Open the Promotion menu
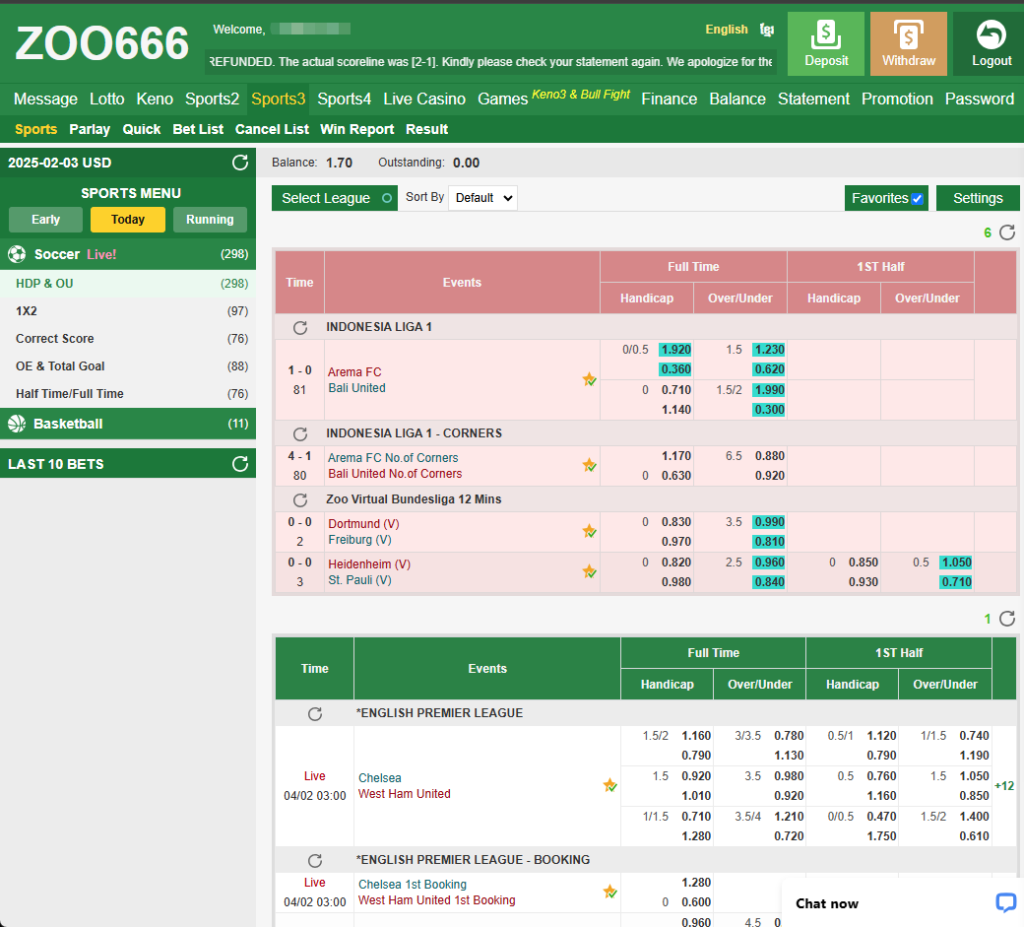This screenshot has width=1024, height=927. tap(897, 99)
